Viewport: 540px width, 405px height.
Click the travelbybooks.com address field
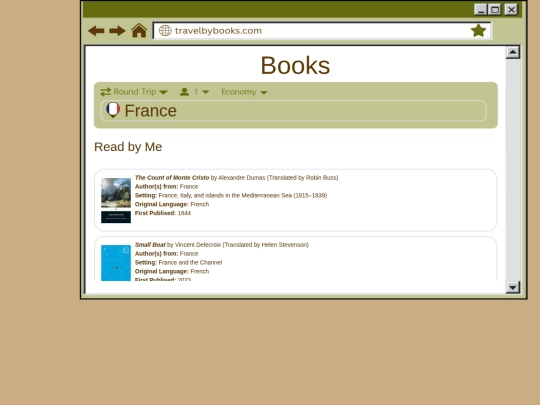coord(322,31)
